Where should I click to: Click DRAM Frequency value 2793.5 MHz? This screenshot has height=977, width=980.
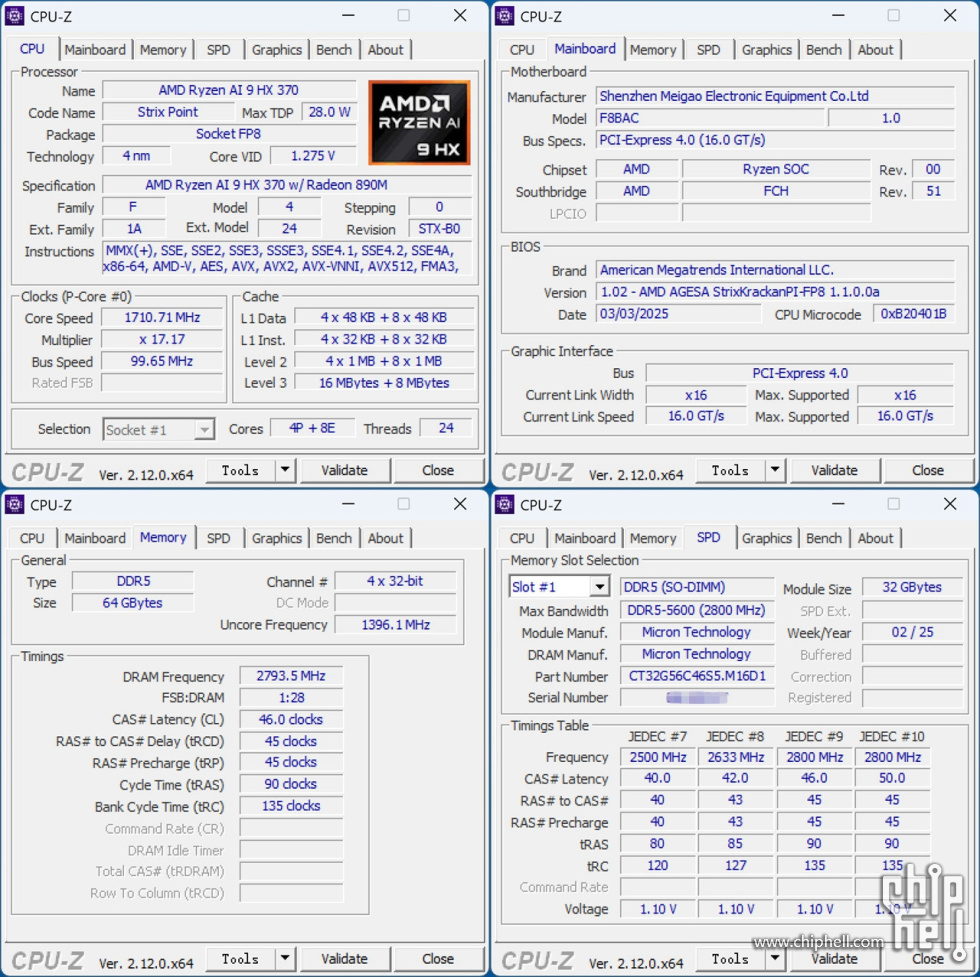click(291, 676)
